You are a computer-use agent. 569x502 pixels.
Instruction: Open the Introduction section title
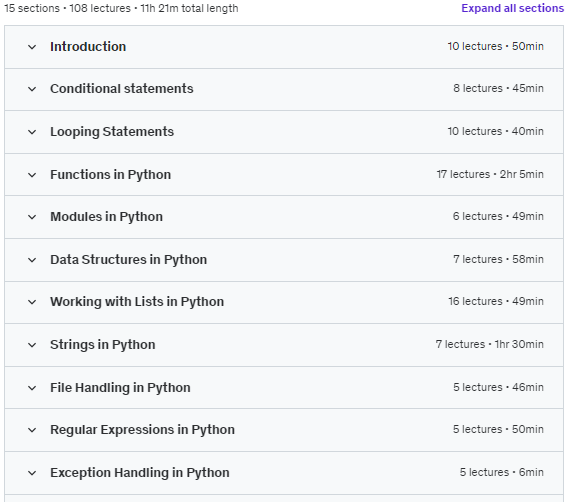(x=88, y=46)
